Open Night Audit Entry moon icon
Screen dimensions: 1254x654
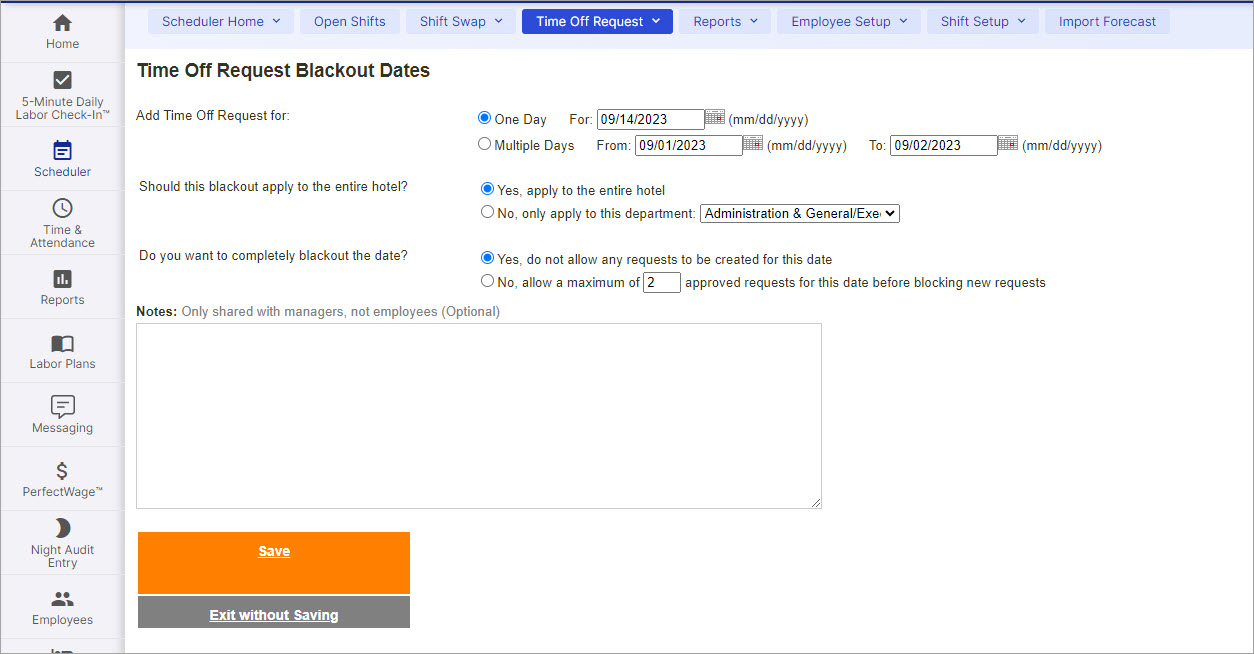tap(62, 528)
